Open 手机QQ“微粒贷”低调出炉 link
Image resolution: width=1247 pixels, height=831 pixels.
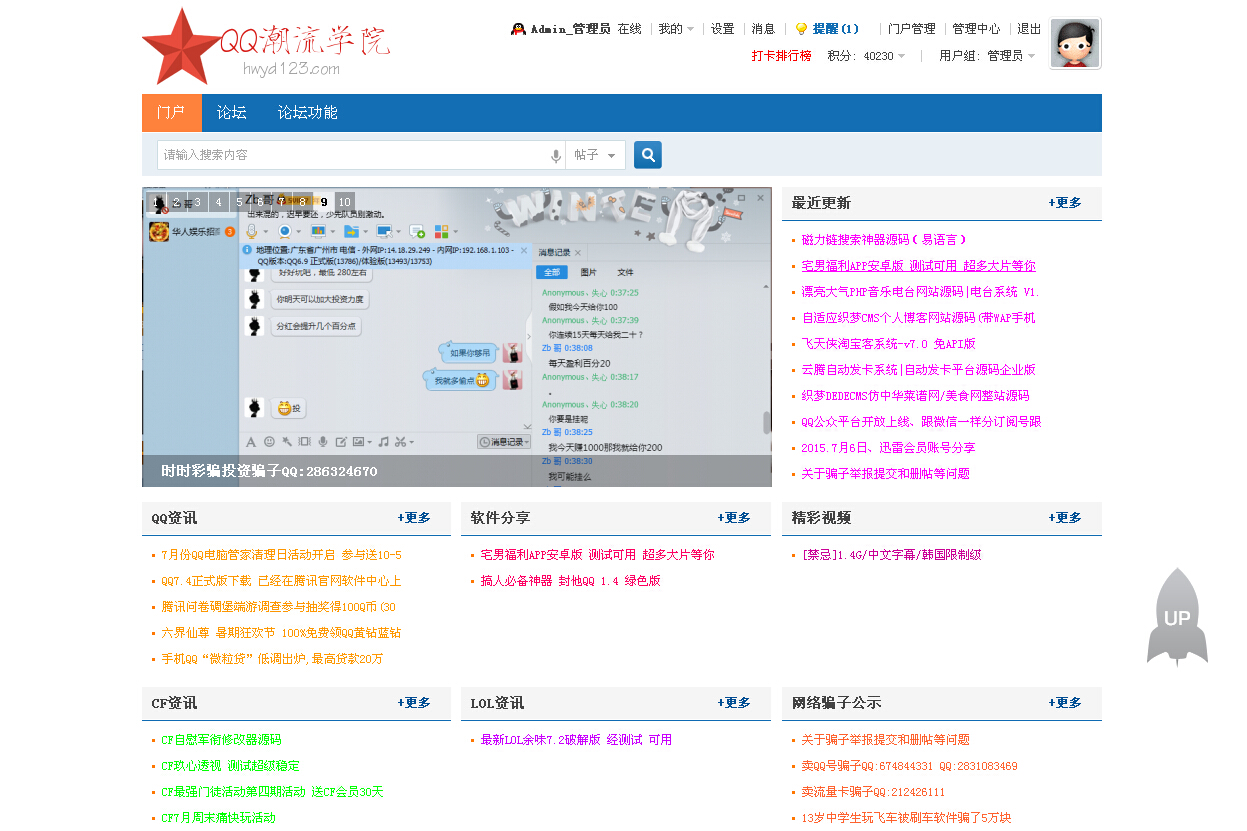(272, 659)
